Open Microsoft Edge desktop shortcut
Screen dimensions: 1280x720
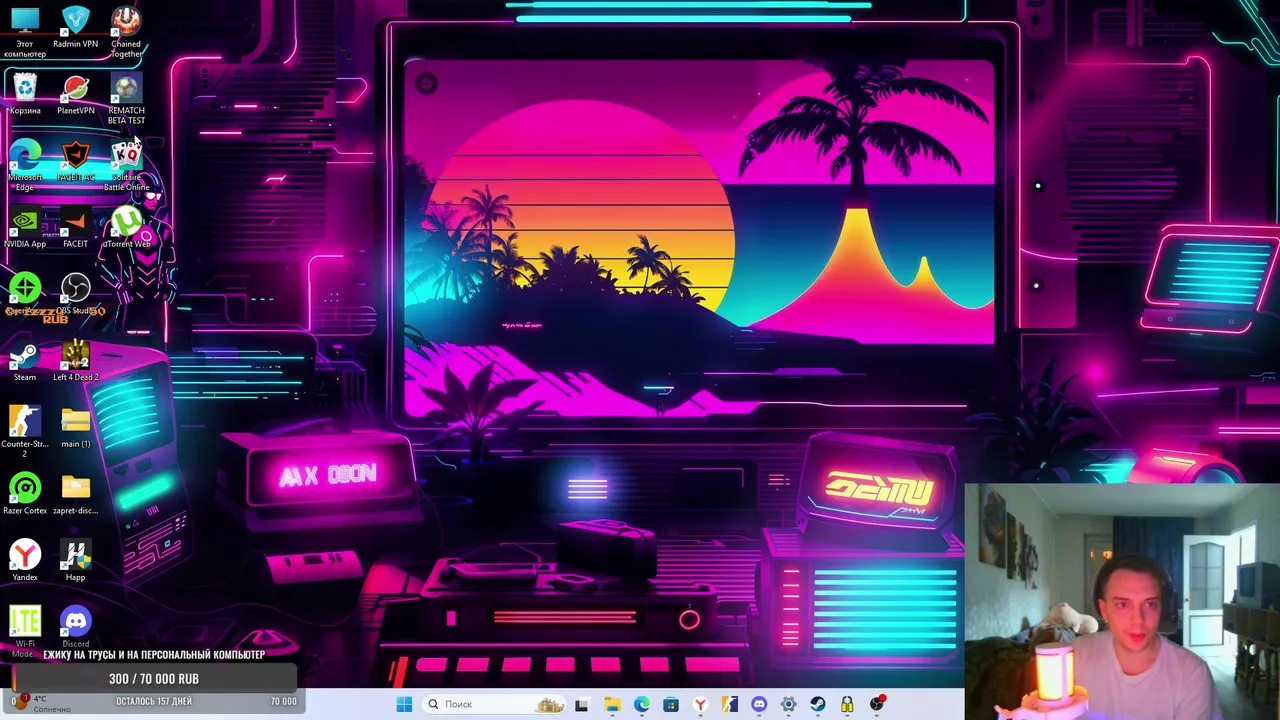click(x=25, y=165)
